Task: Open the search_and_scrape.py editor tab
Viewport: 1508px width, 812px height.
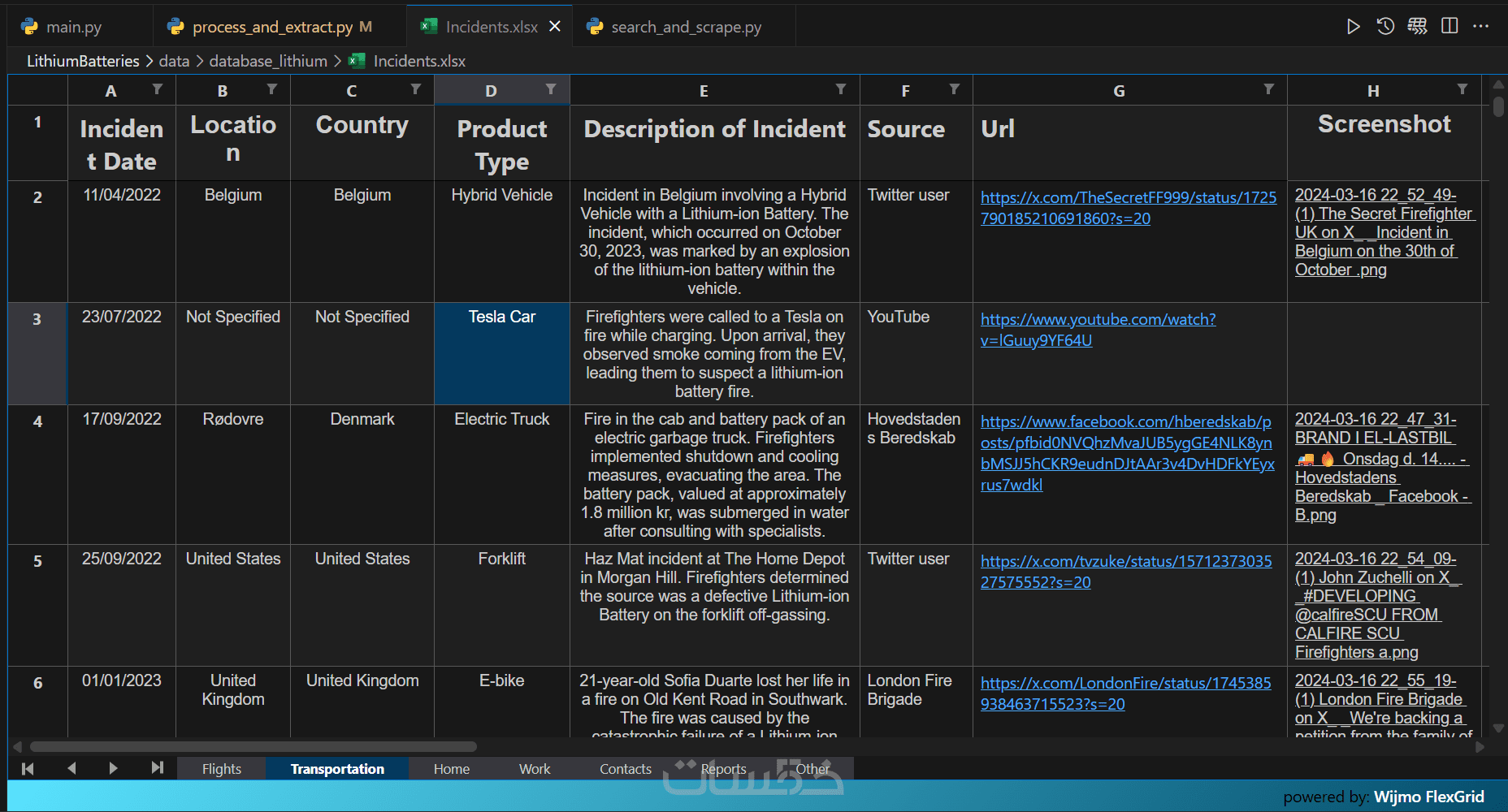Action: click(685, 27)
